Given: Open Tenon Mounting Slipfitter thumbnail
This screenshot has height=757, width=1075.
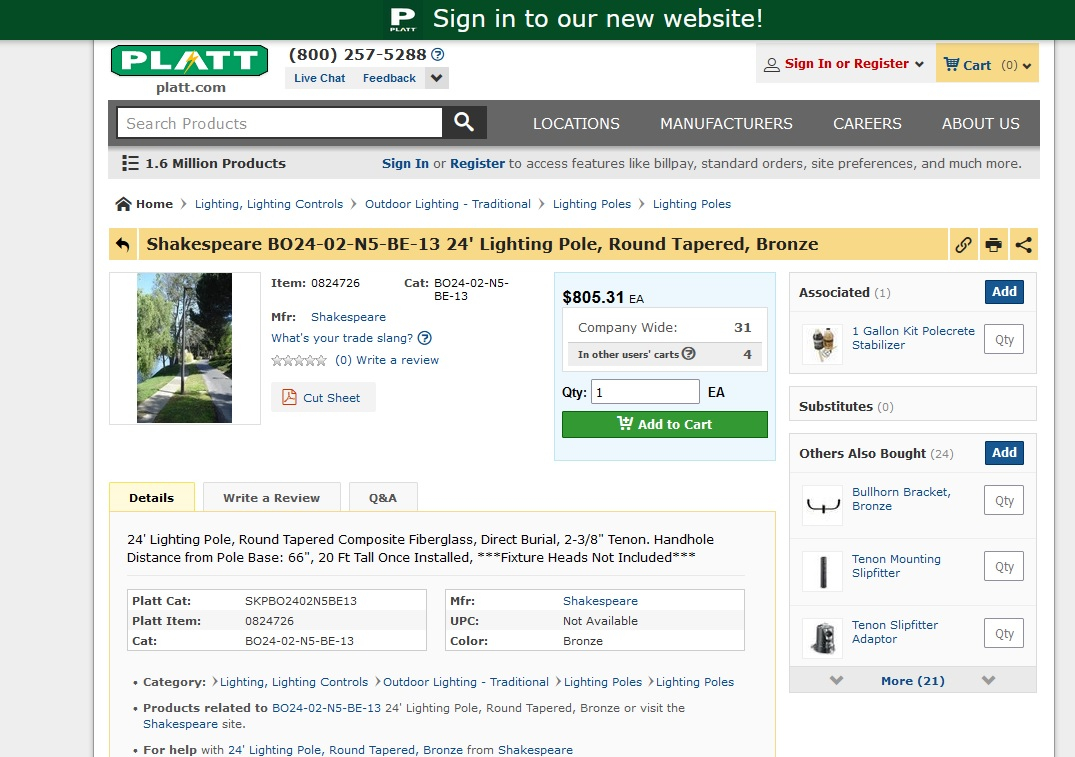Looking at the screenshot, I should point(823,571).
